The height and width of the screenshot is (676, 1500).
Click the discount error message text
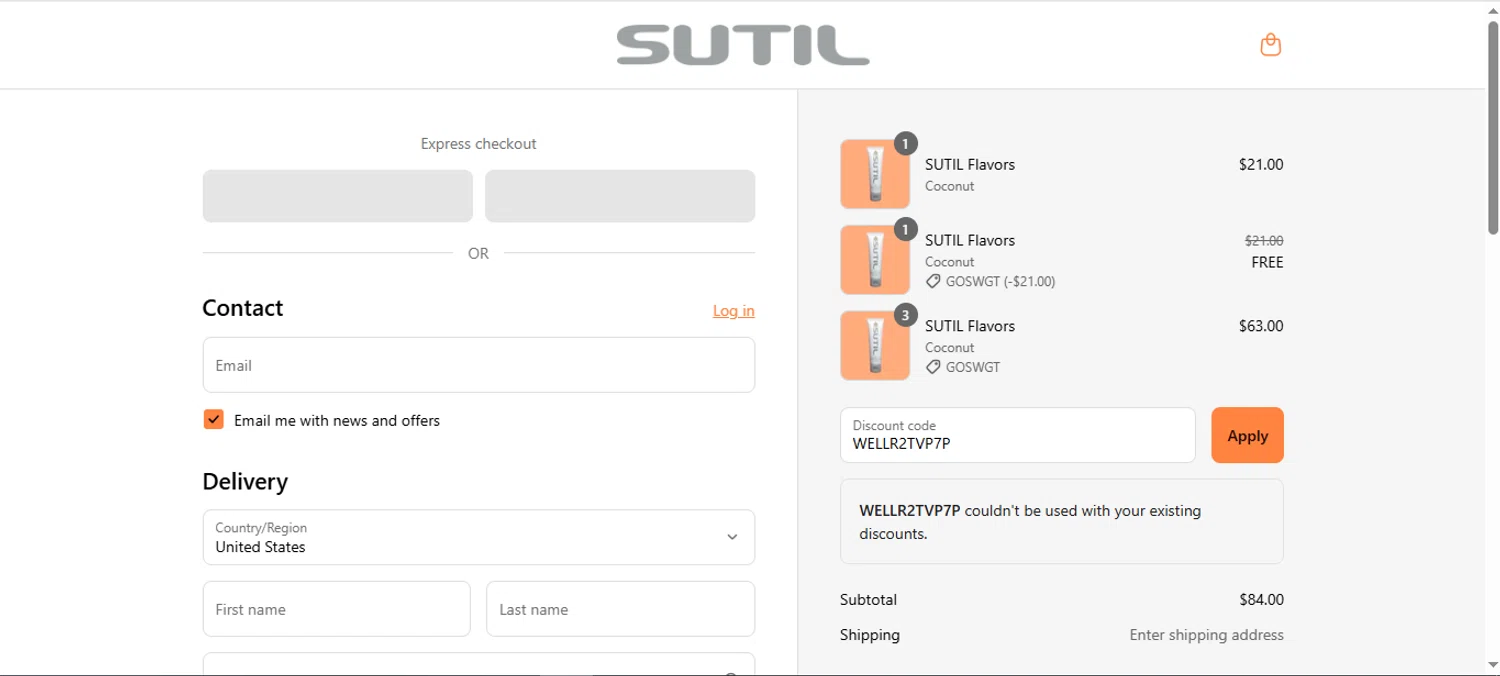coord(1030,522)
